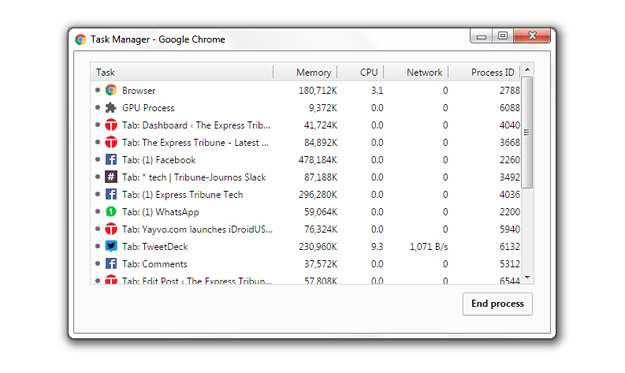Select the 'Tab: (1) WhatsApp' row
The width and height of the screenshot is (625, 373).
(306, 212)
